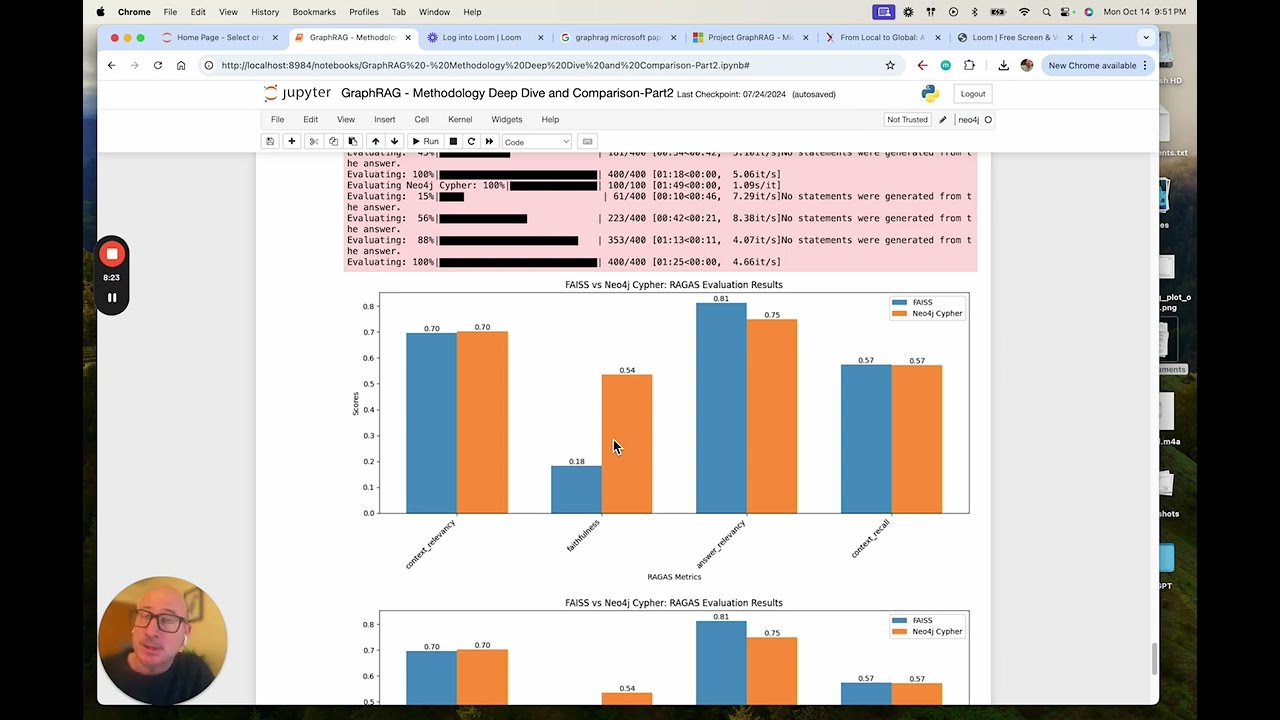The height and width of the screenshot is (720, 1280).
Task: Open the Chrome home page button
Action: click(181, 65)
